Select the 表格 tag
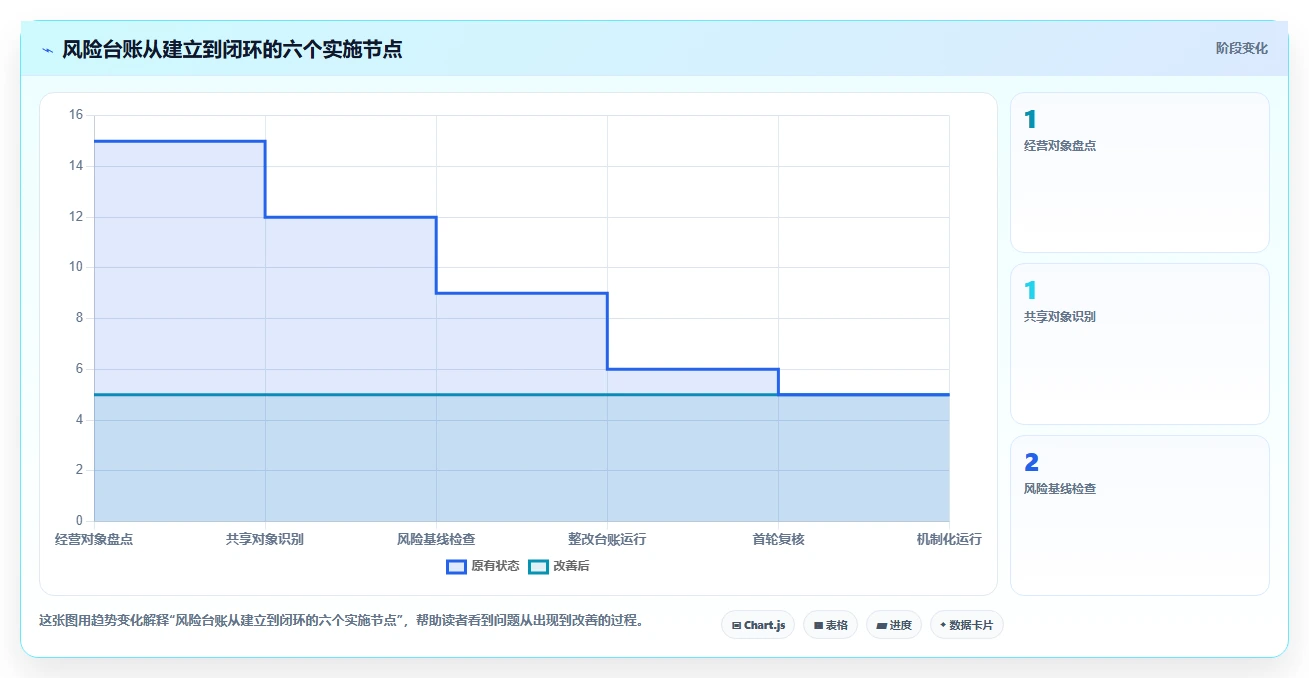Viewport: 1309px width, 678px height. (830, 625)
